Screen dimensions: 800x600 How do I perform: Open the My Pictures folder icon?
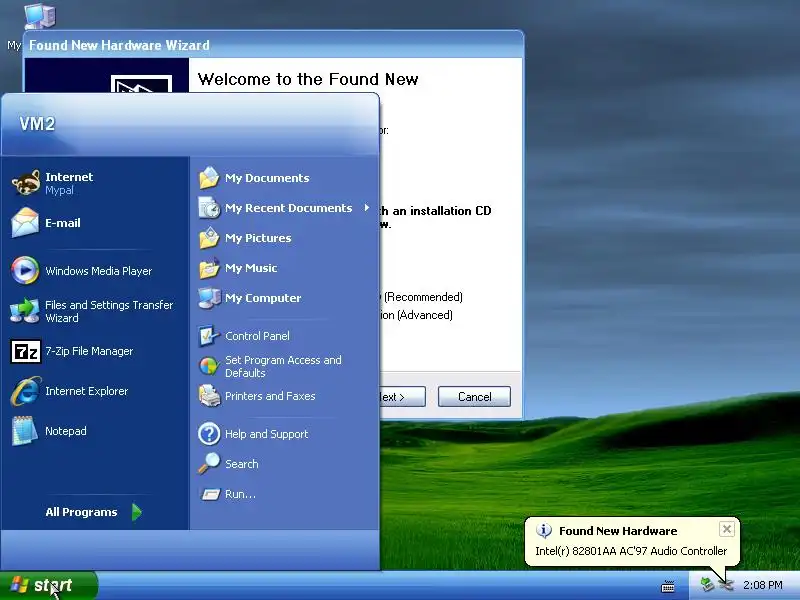[x=209, y=238]
